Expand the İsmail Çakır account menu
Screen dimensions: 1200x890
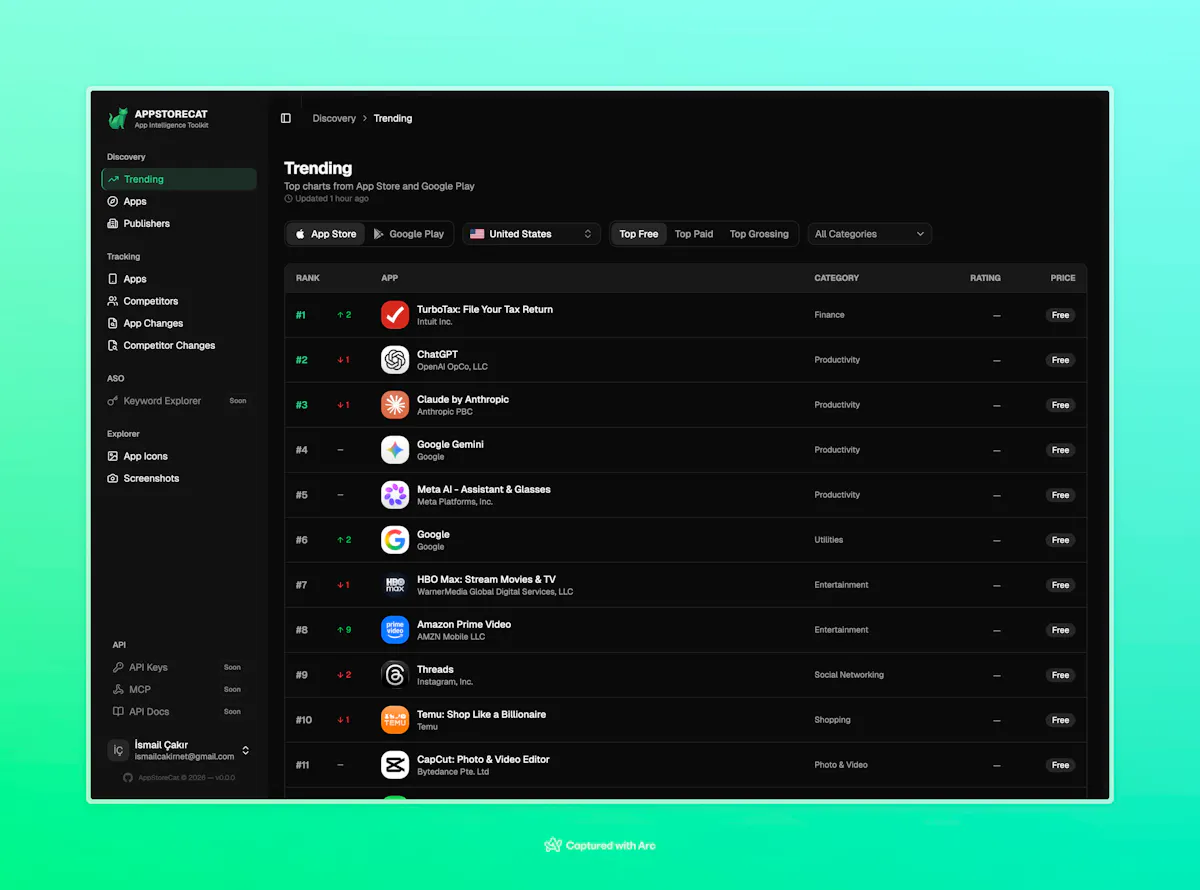pyautogui.click(x=180, y=750)
